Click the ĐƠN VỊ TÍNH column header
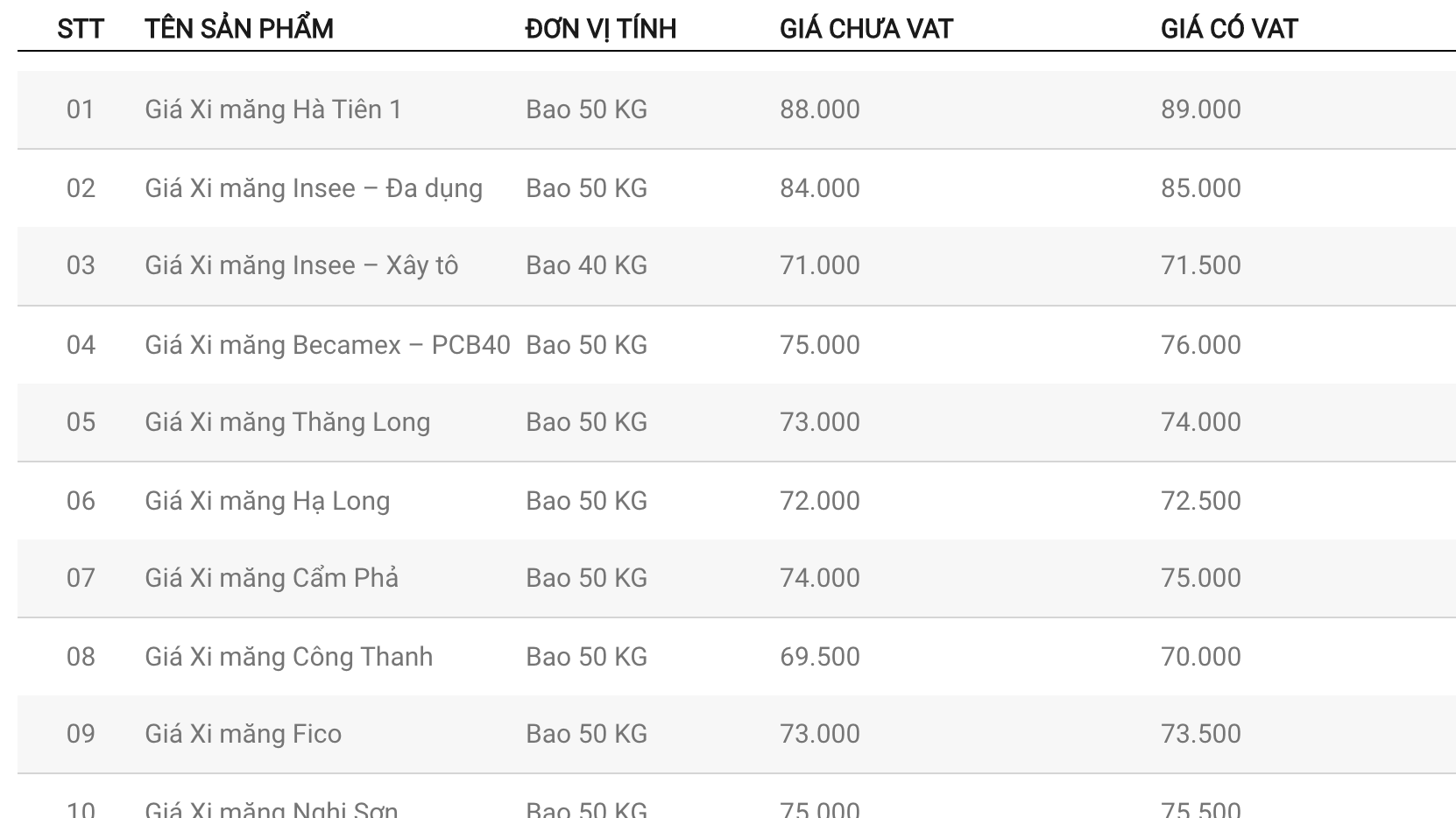The height and width of the screenshot is (818, 1456). click(601, 29)
